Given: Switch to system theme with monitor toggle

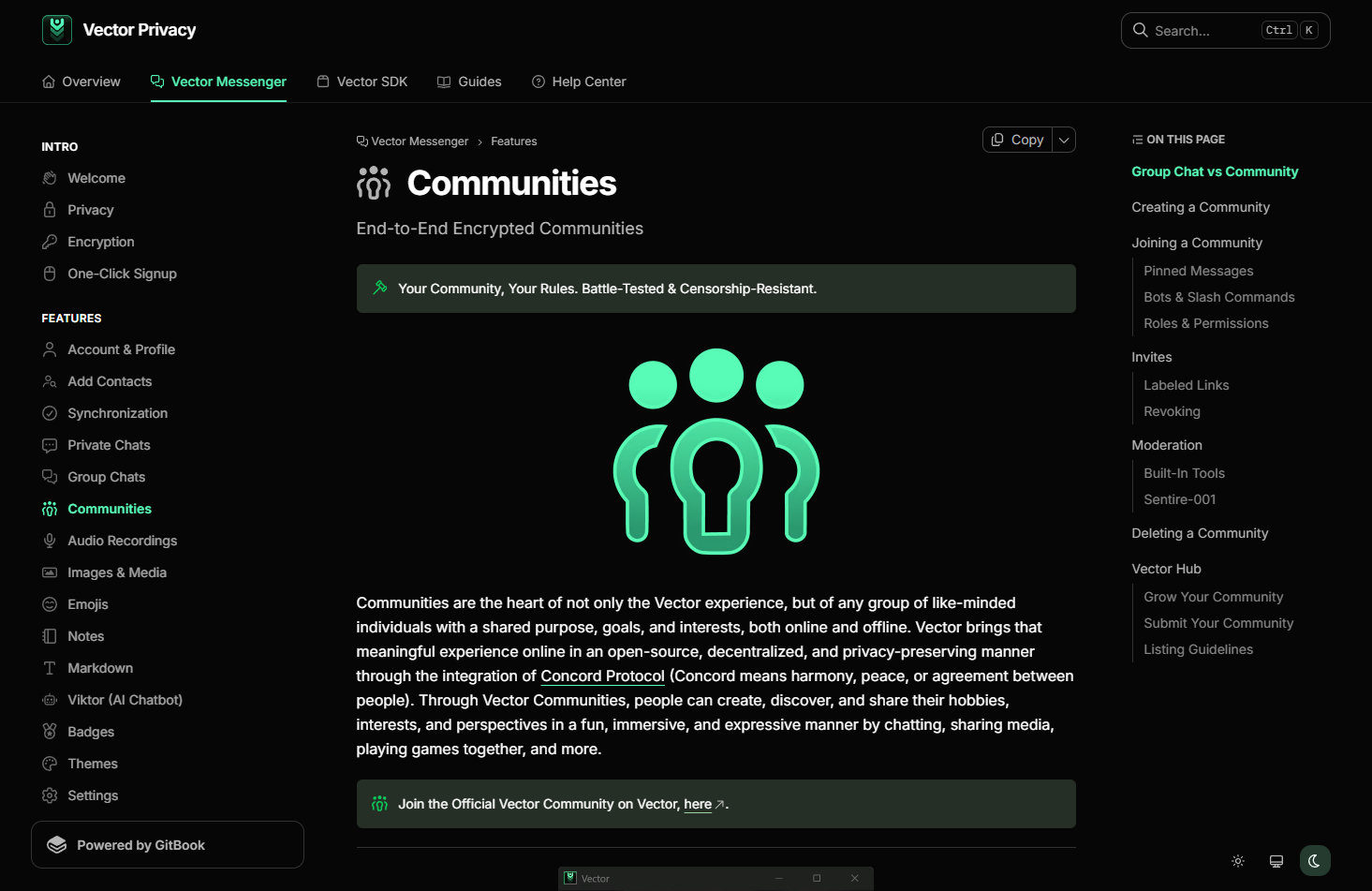Looking at the screenshot, I should (1276, 861).
